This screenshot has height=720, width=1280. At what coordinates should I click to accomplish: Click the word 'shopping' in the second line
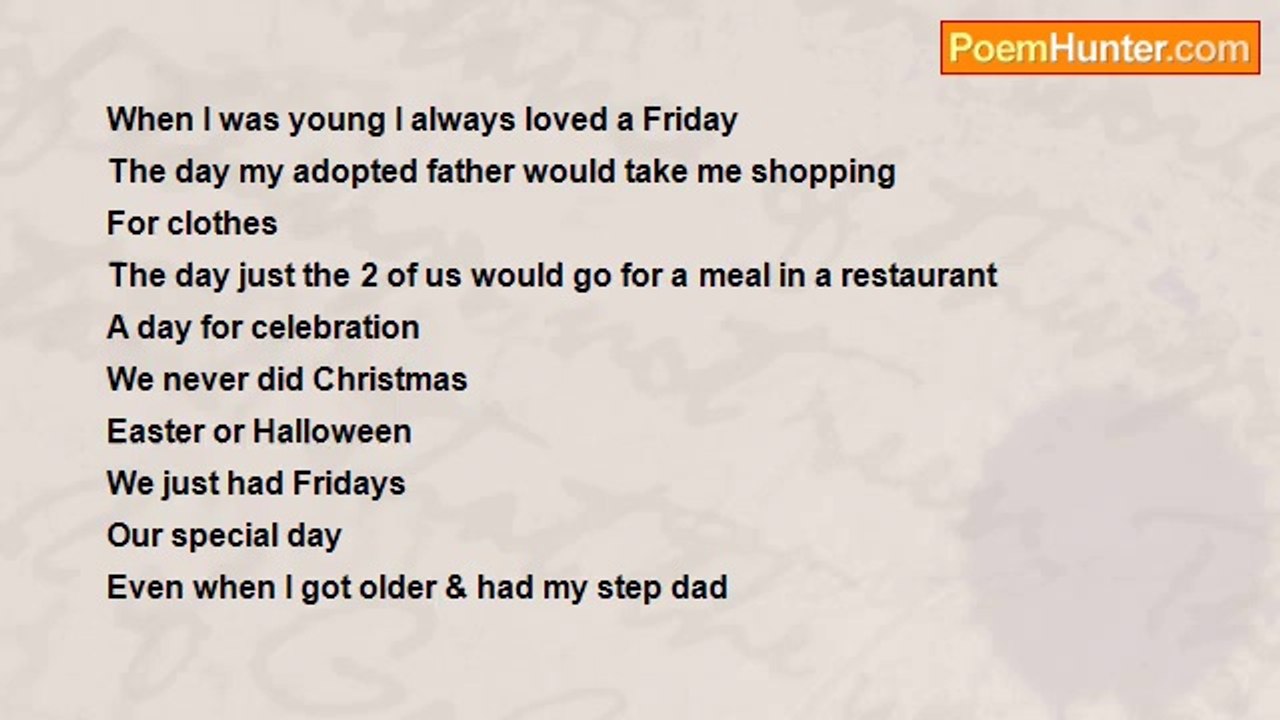point(823,172)
